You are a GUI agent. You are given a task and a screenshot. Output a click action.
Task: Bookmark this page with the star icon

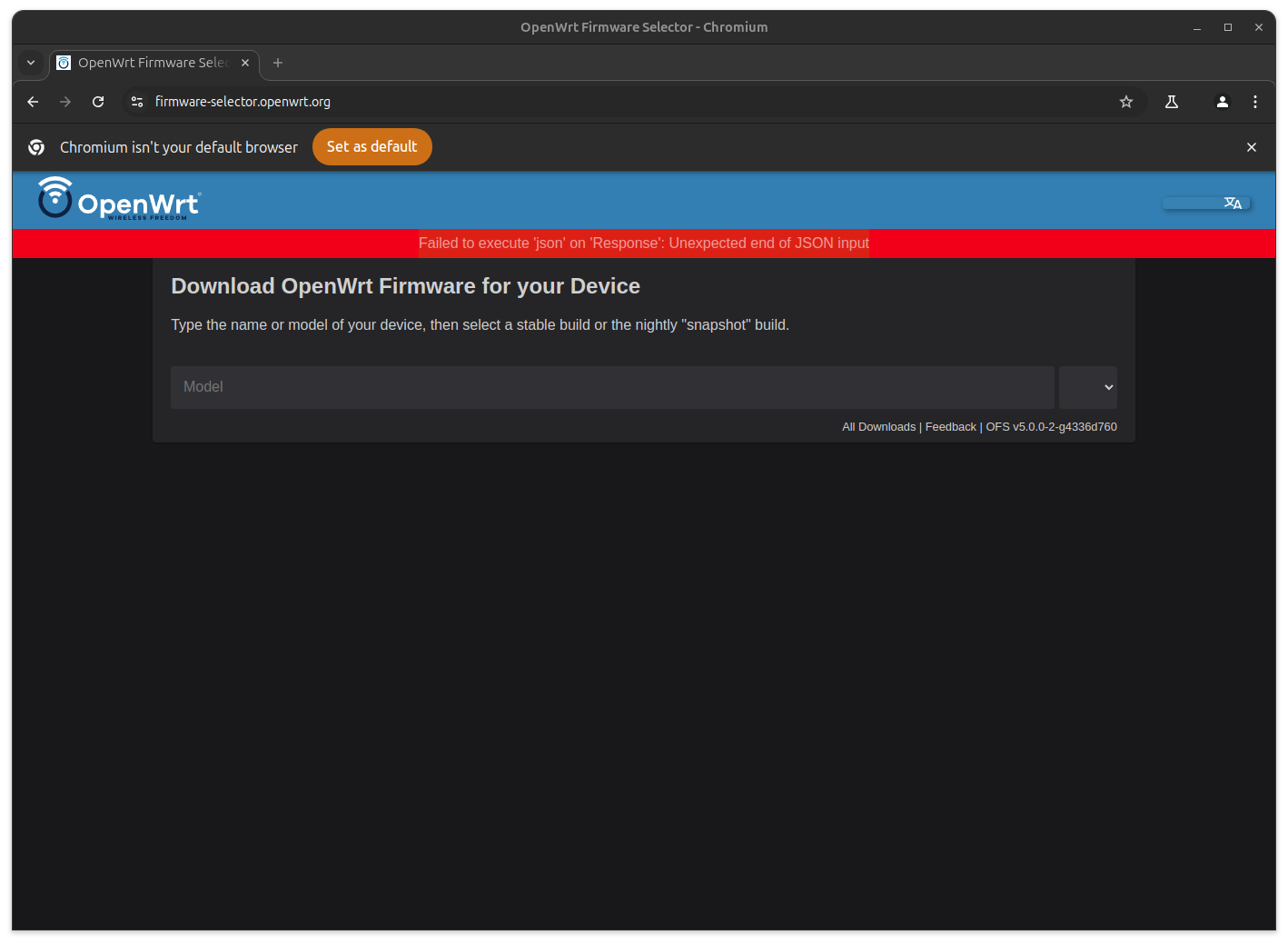tap(1126, 102)
